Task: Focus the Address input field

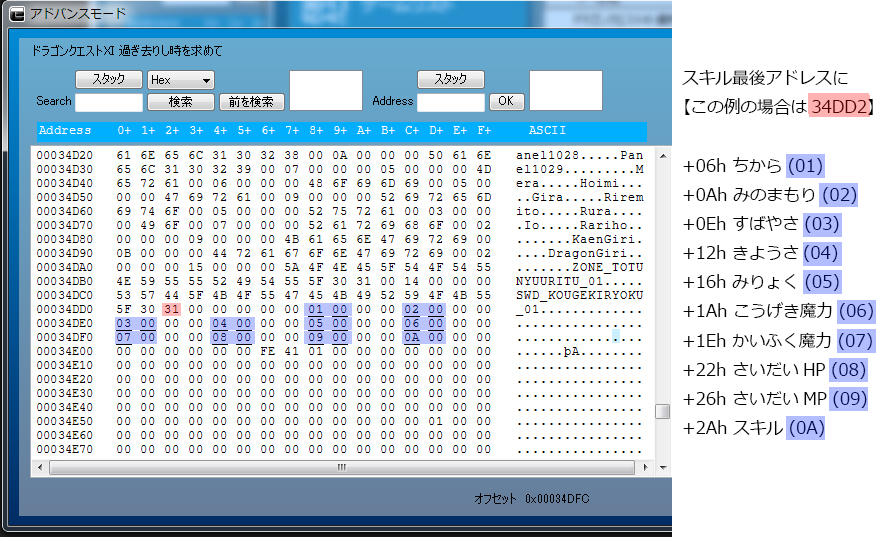Action: [451, 103]
